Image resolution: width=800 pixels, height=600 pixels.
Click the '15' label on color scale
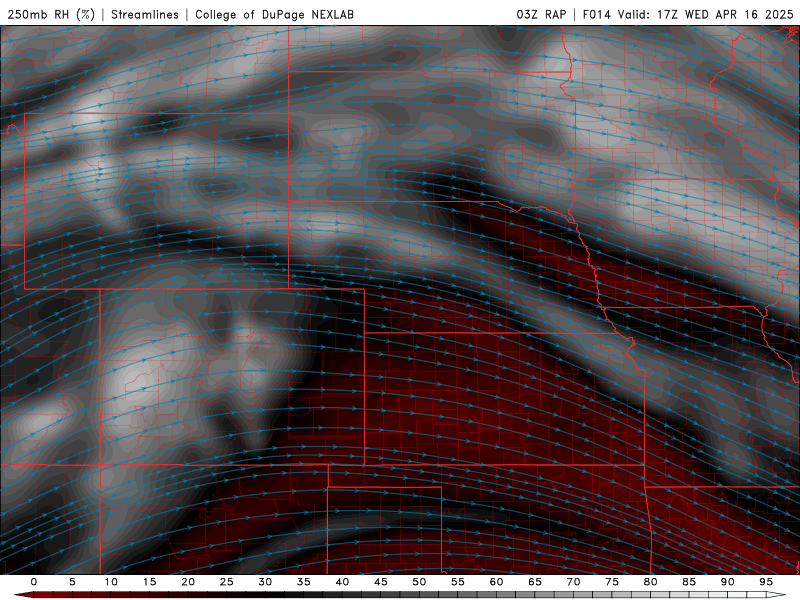pos(149,582)
